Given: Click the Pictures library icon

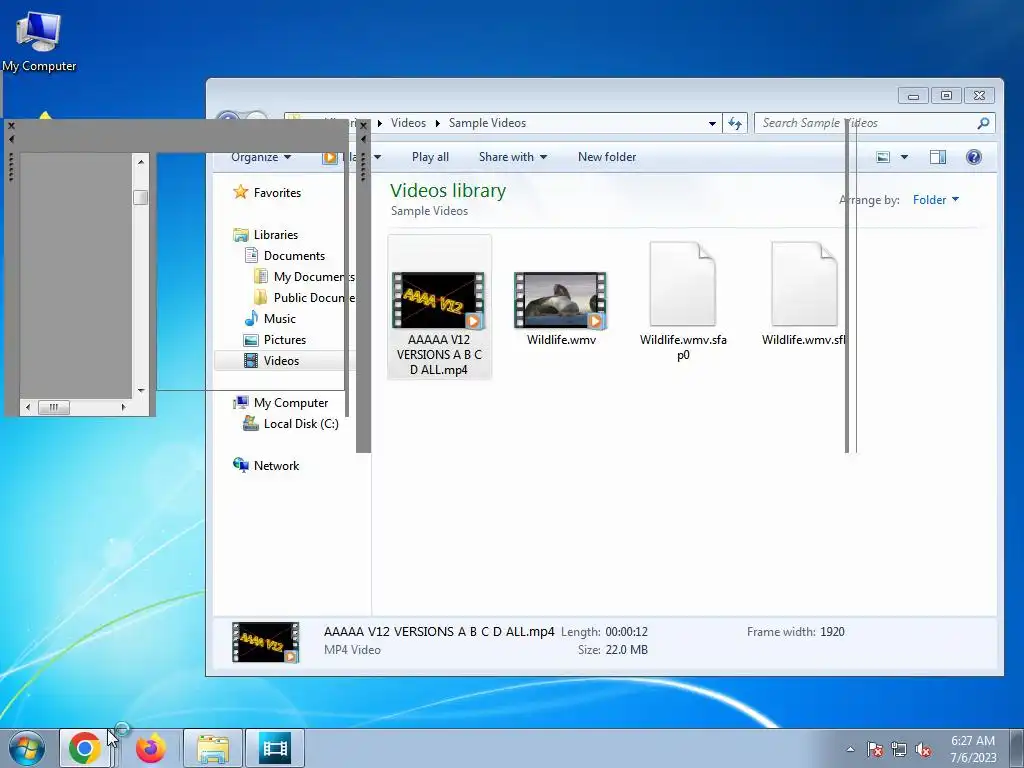Looking at the screenshot, I should [x=251, y=340].
